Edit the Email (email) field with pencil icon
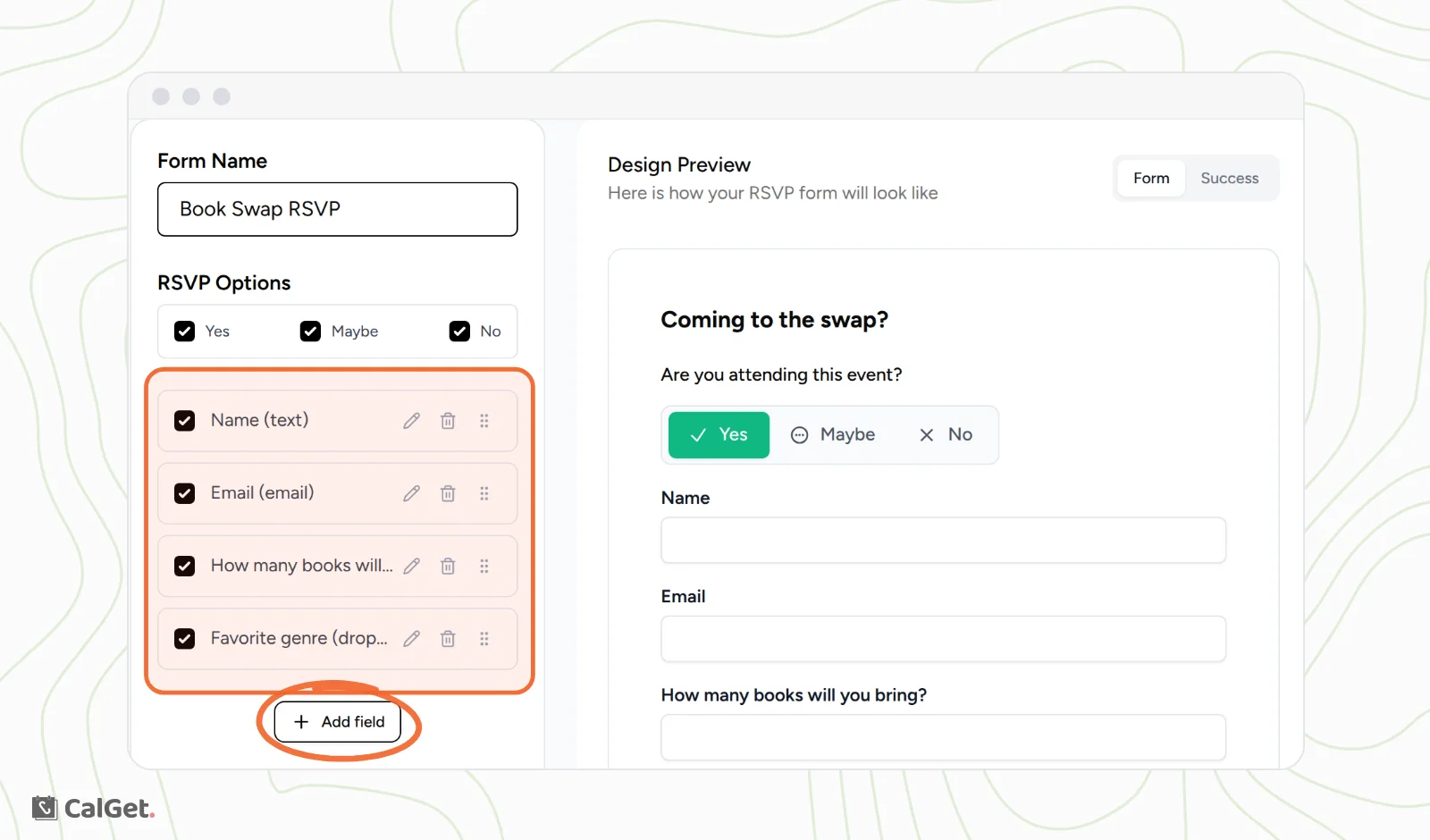This screenshot has height=840, width=1430. pos(411,493)
